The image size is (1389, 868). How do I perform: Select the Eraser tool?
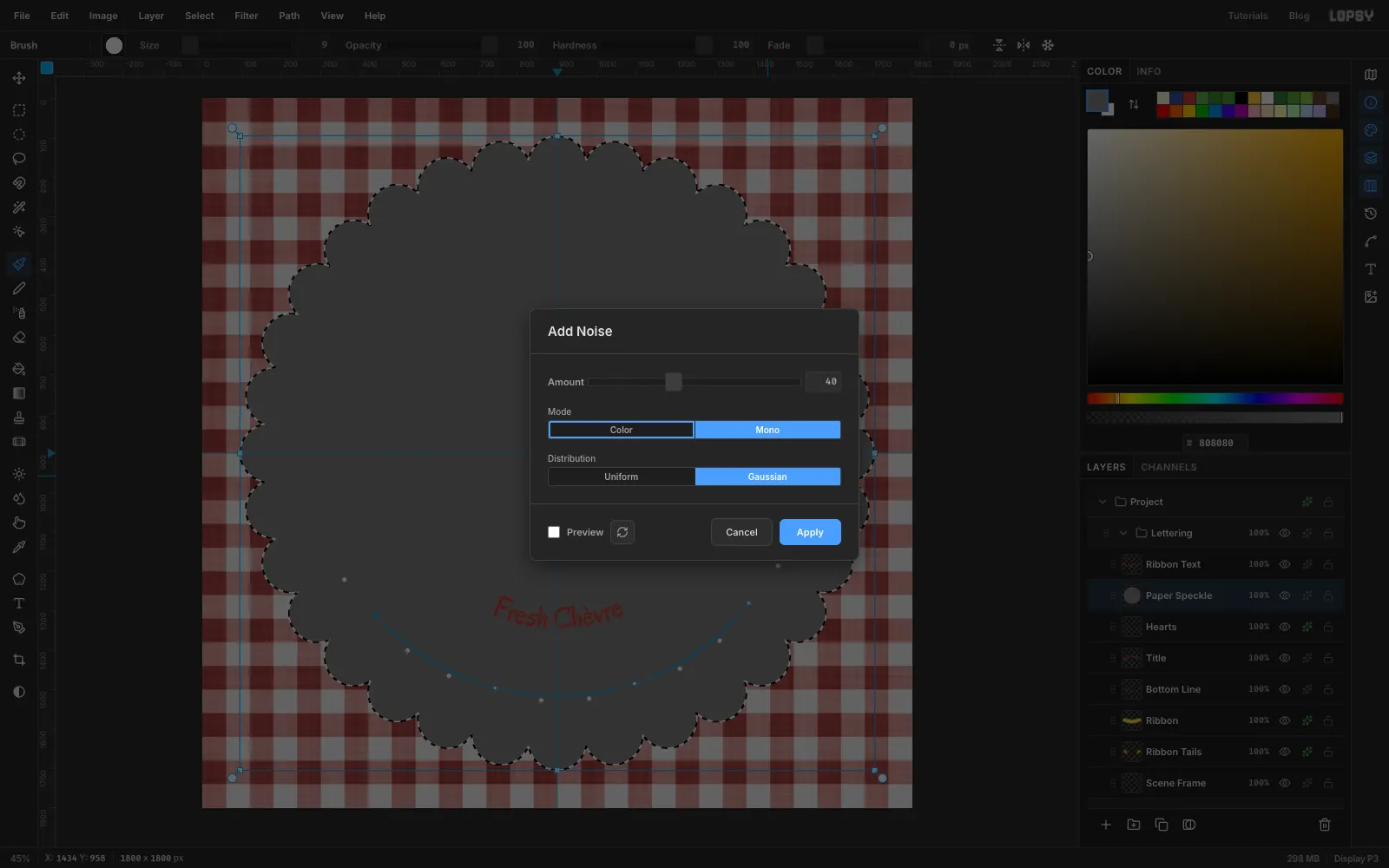tap(18, 337)
